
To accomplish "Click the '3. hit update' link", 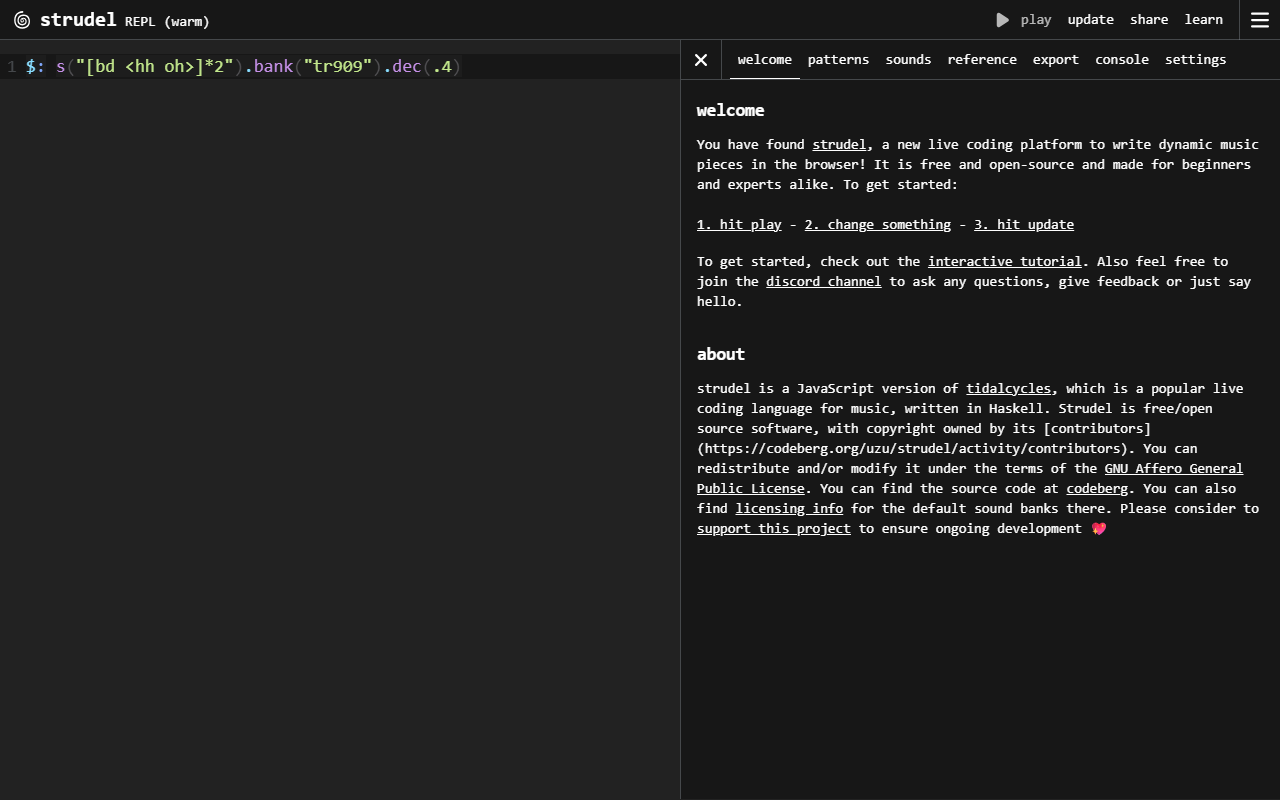I will (1024, 225).
